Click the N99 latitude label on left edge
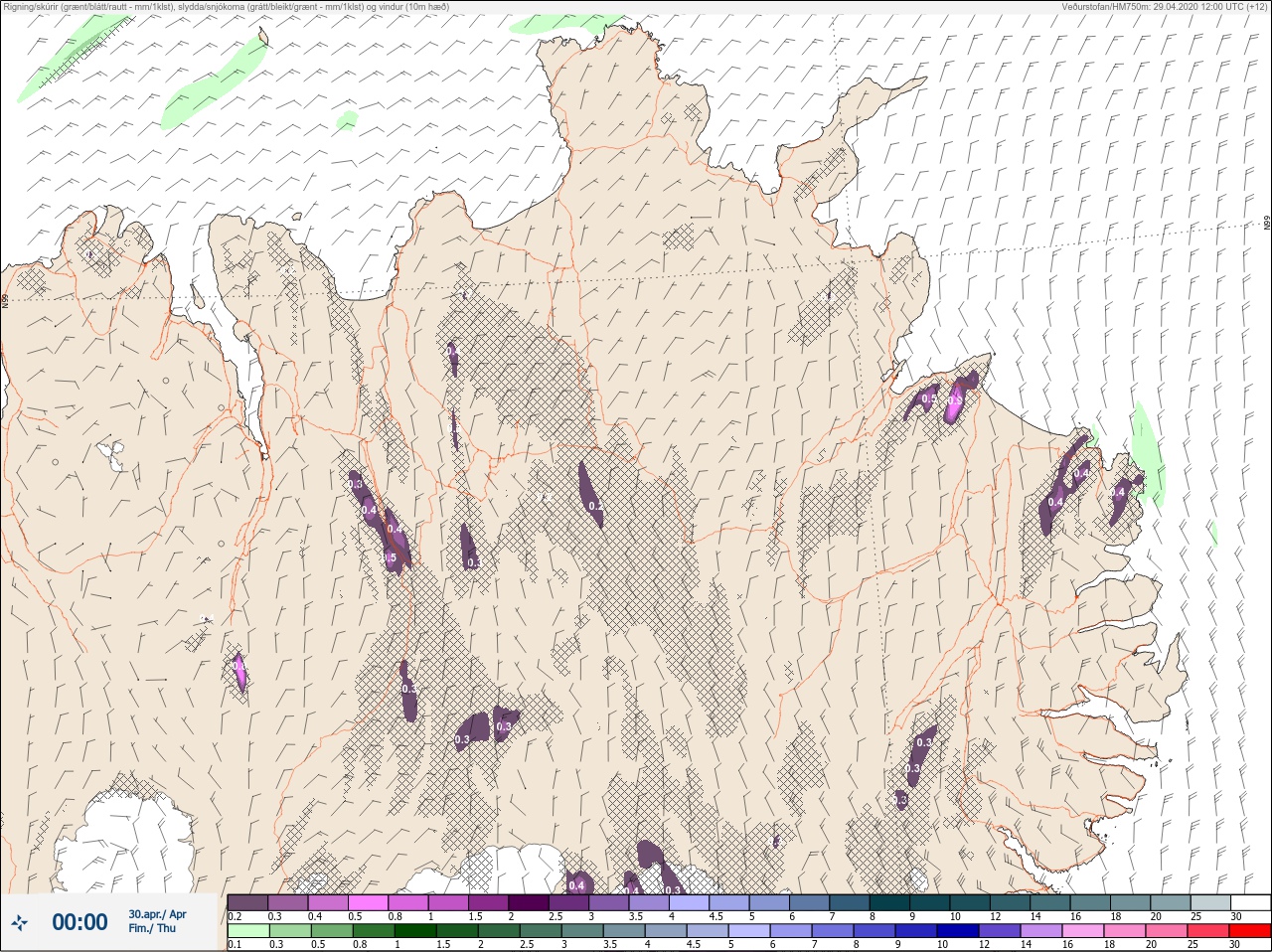The width and height of the screenshot is (1272, 952). (x=5, y=299)
